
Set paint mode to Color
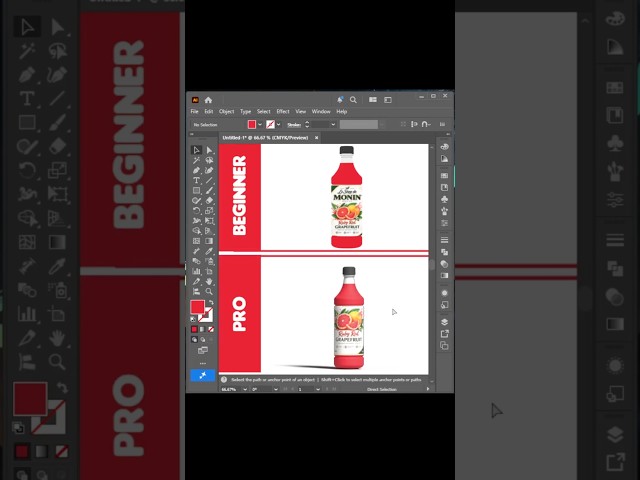[194, 329]
